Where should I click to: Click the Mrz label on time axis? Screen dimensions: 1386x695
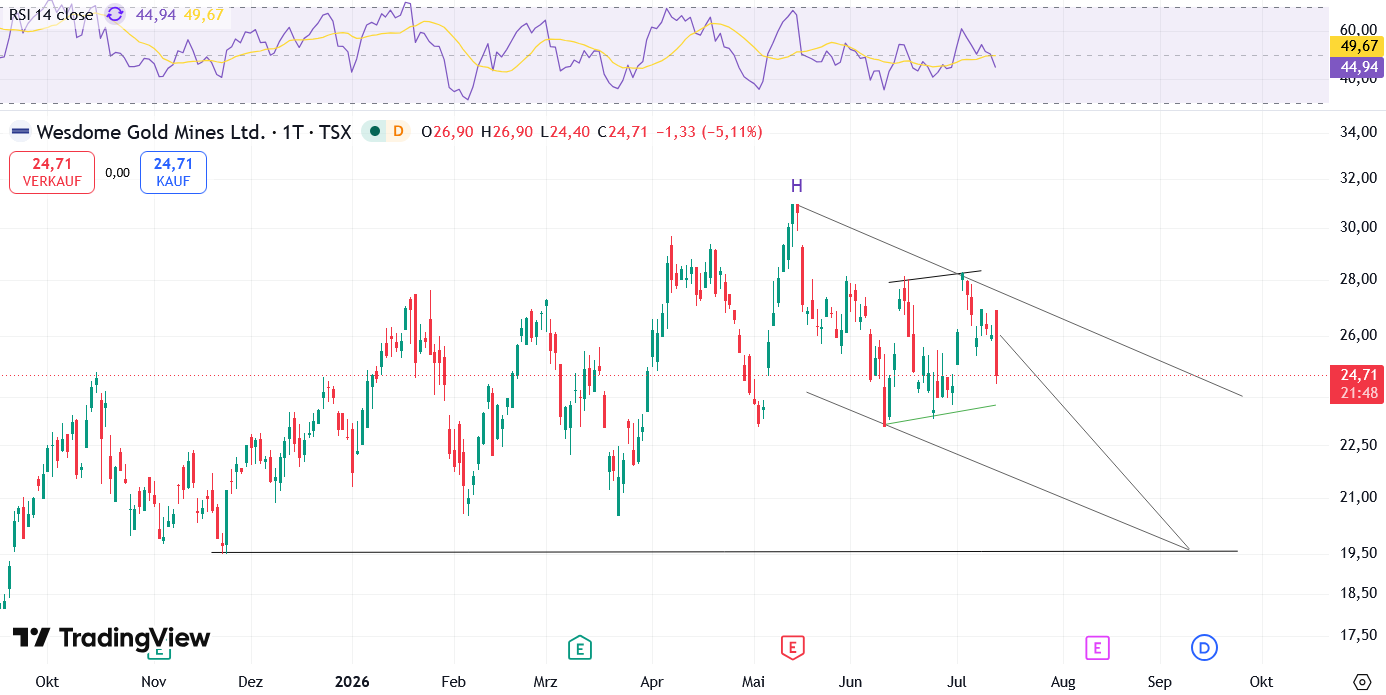click(x=545, y=682)
